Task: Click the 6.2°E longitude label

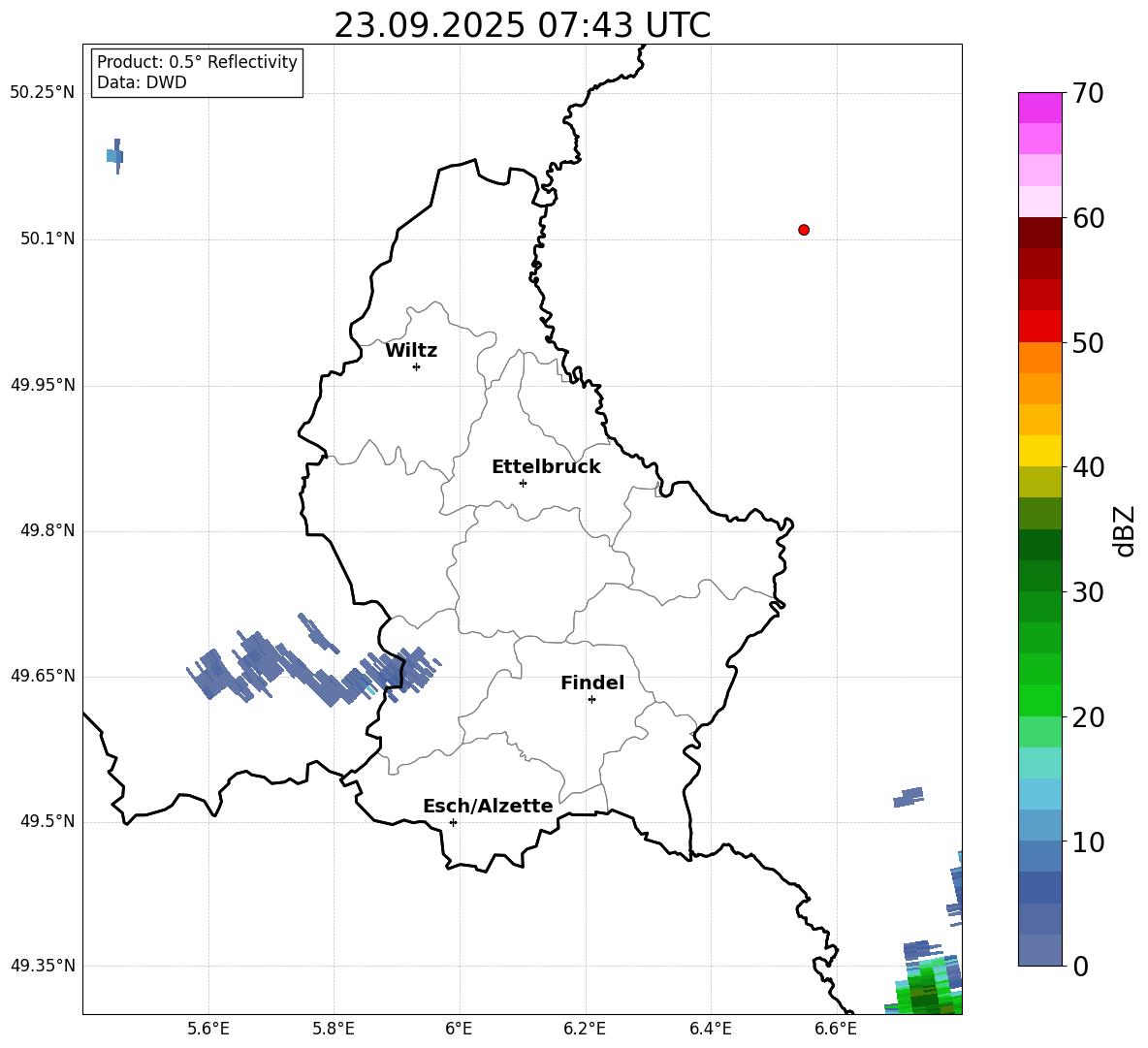Action: click(585, 1030)
